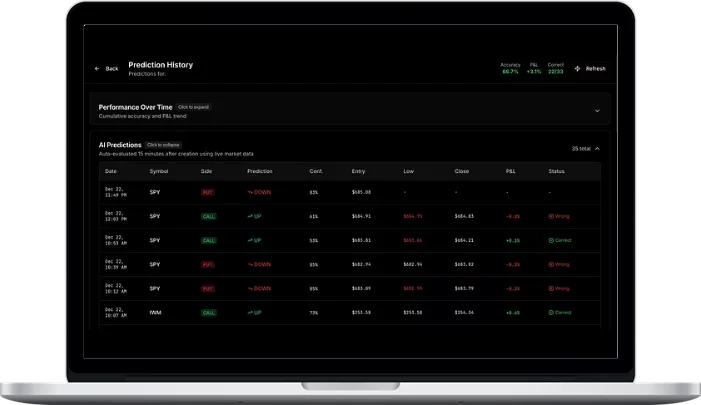
Task: Click the 'Click to collapse' badge
Action: pos(164,145)
